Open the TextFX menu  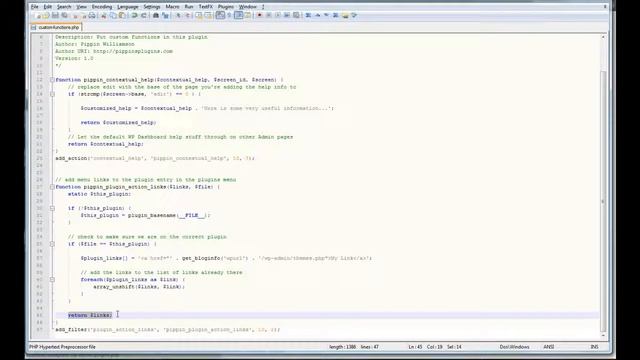coord(206,7)
